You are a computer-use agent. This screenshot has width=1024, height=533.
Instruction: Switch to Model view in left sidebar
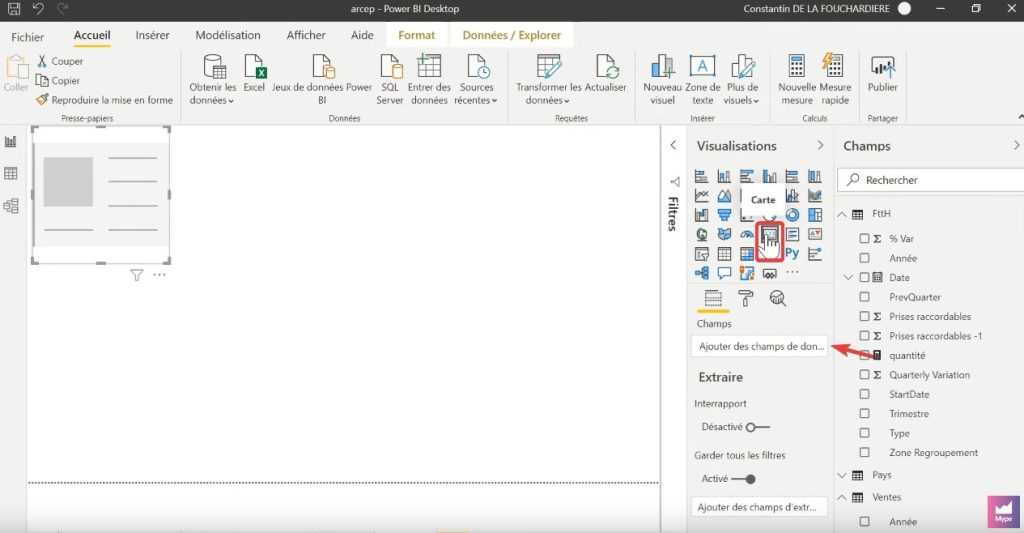pos(10,206)
